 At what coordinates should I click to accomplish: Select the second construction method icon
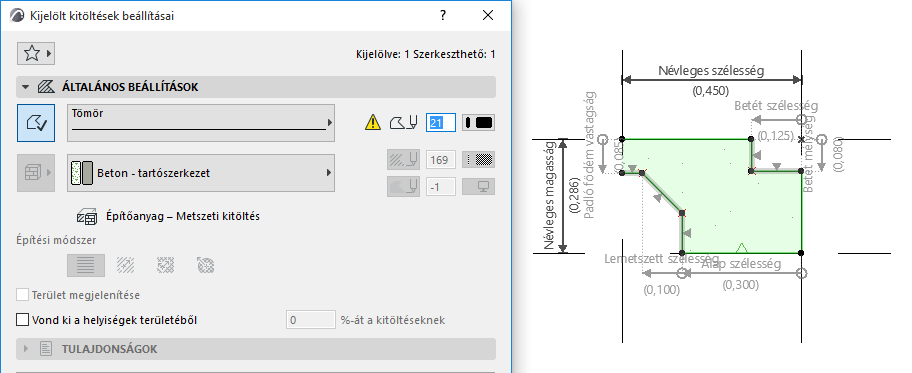tap(126, 265)
